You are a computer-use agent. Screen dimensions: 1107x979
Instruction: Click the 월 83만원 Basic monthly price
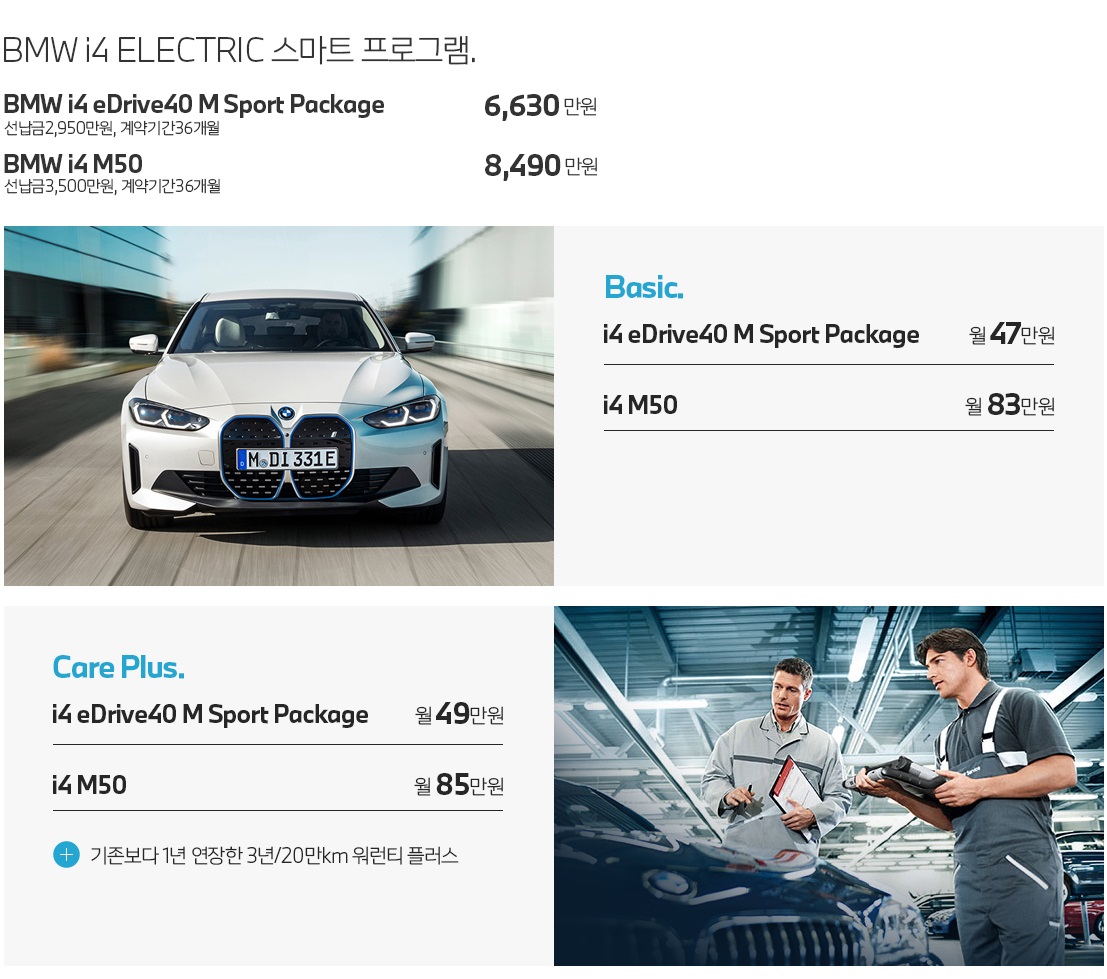1010,405
